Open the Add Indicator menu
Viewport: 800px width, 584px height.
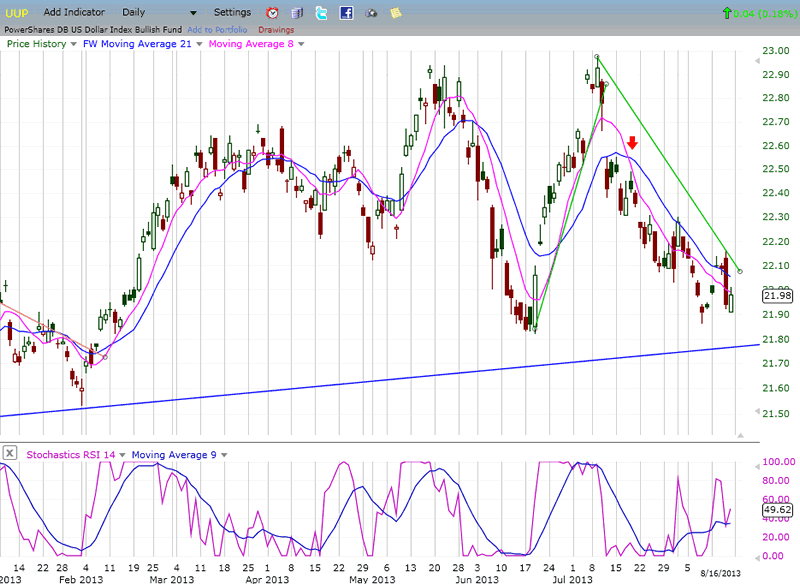(71, 12)
